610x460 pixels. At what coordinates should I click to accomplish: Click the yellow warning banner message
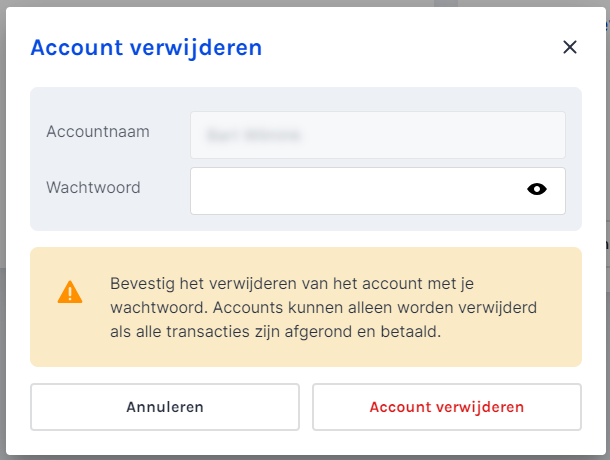(x=306, y=307)
